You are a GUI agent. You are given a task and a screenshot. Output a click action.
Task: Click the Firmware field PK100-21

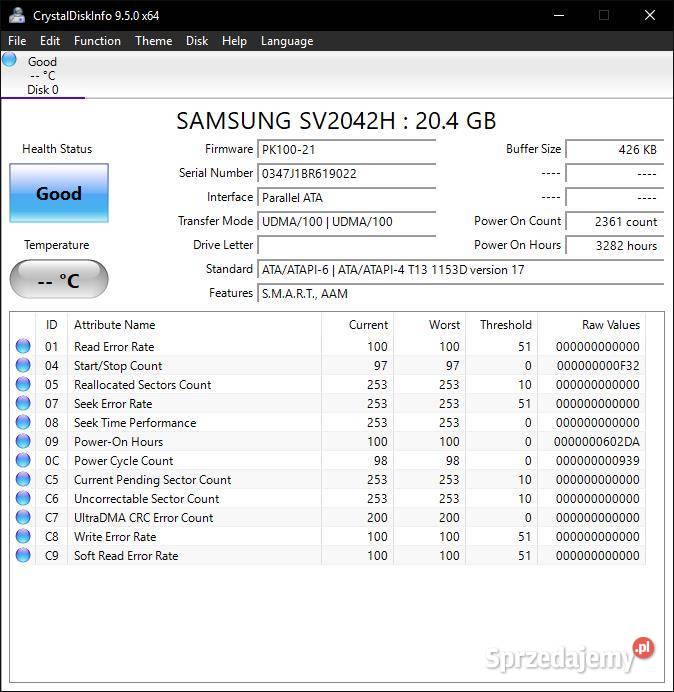pos(346,150)
